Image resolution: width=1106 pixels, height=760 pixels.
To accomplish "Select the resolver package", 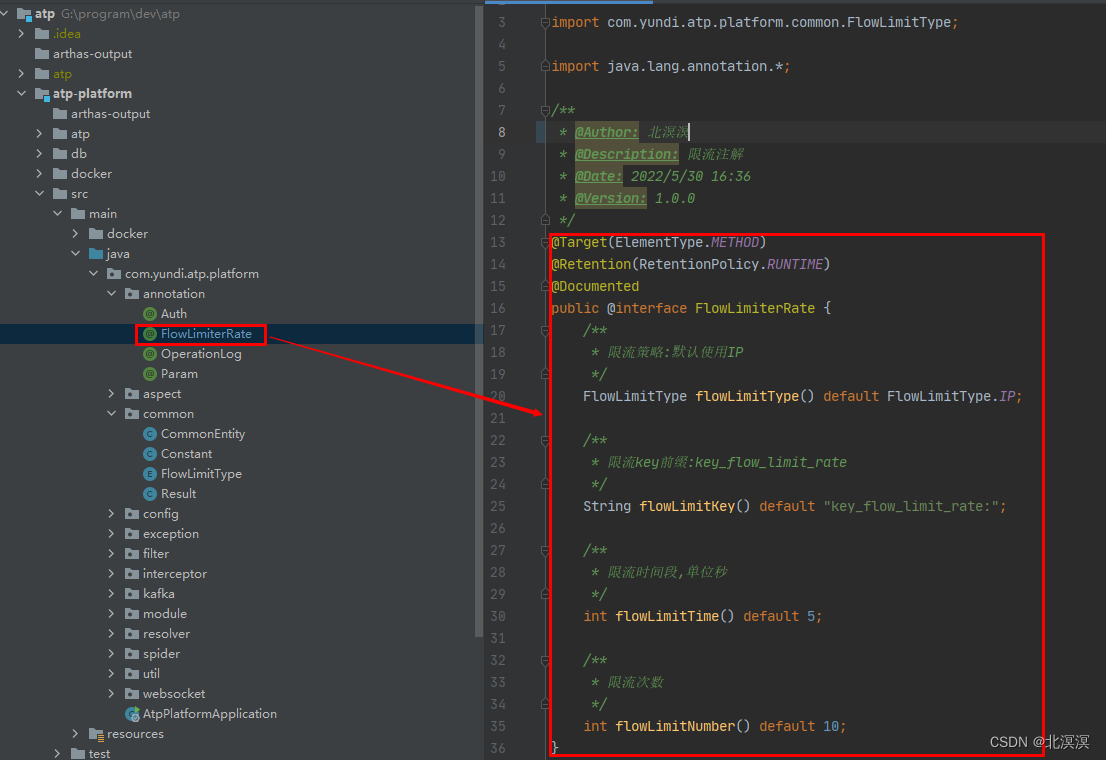I will [x=166, y=634].
